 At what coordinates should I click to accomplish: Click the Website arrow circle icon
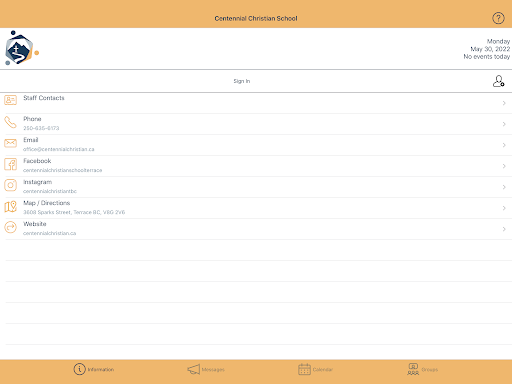coord(10,227)
